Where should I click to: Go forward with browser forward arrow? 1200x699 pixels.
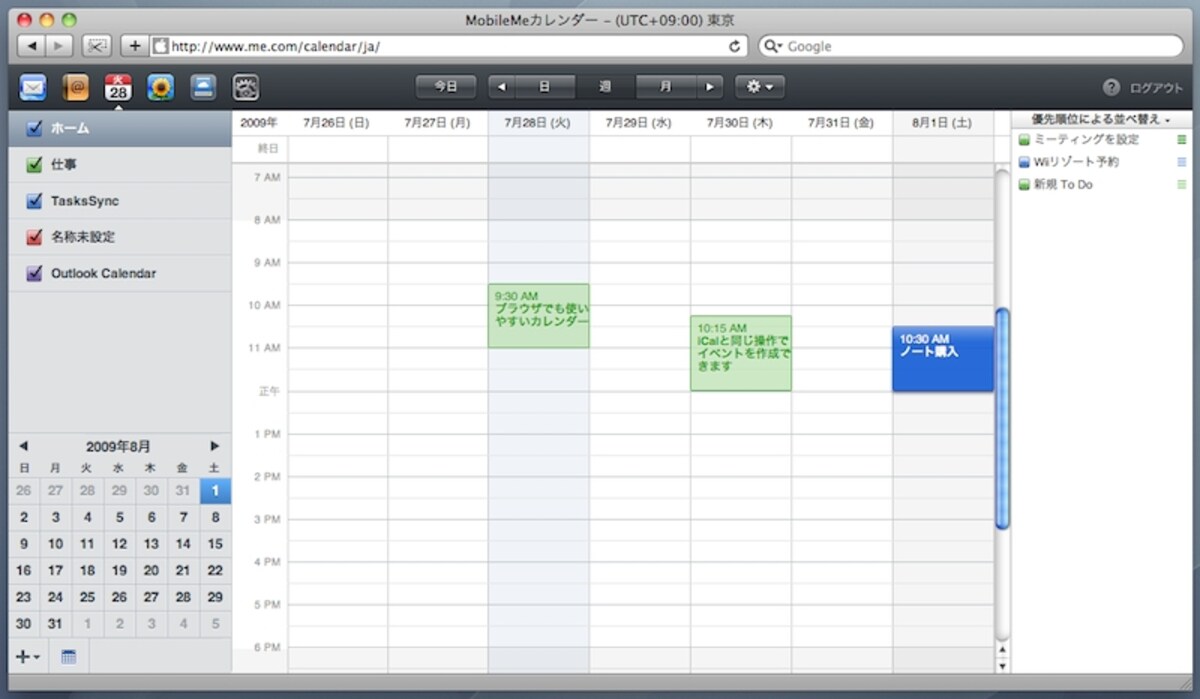pyautogui.click(x=59, y=46)
